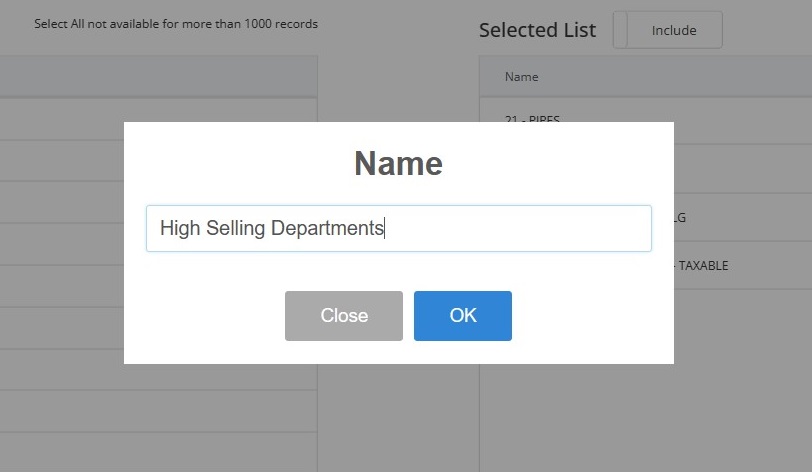Select the row ending in TAXABLE
Image resolution: width=812 pixels, height=472 pixels.
pyautogui.click(x=743, y=265)
